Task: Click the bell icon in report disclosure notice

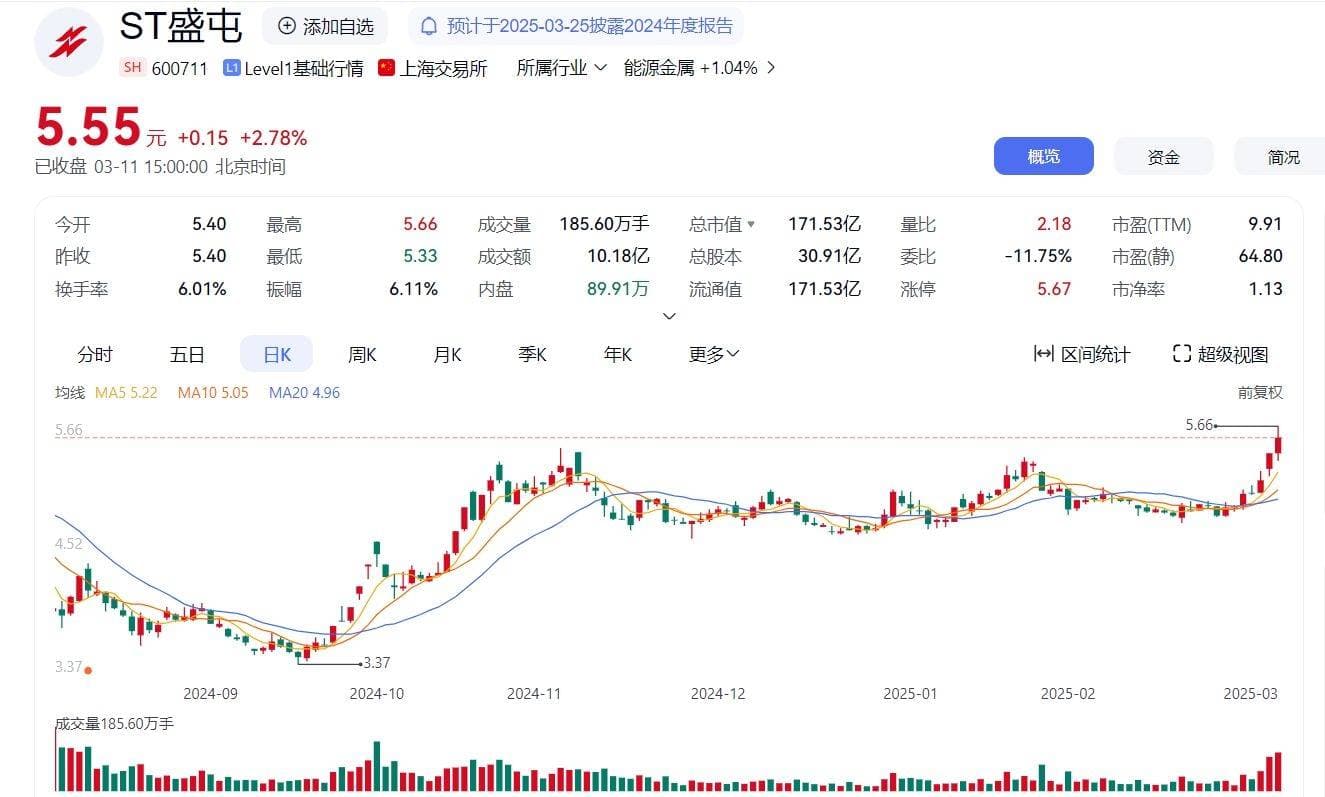Action: [x=429, y=26]
